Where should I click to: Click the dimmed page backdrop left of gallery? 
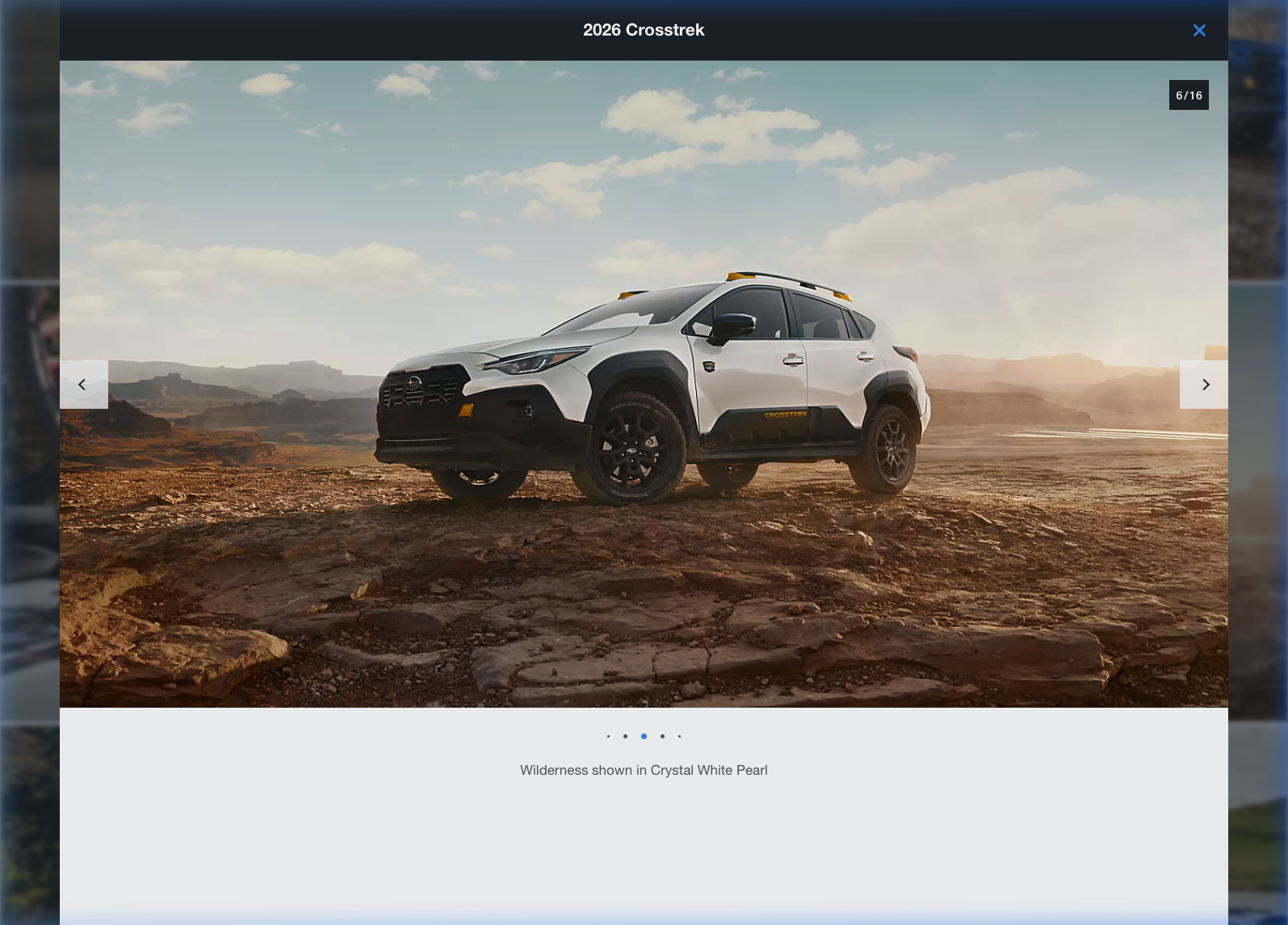coord(29,485)
